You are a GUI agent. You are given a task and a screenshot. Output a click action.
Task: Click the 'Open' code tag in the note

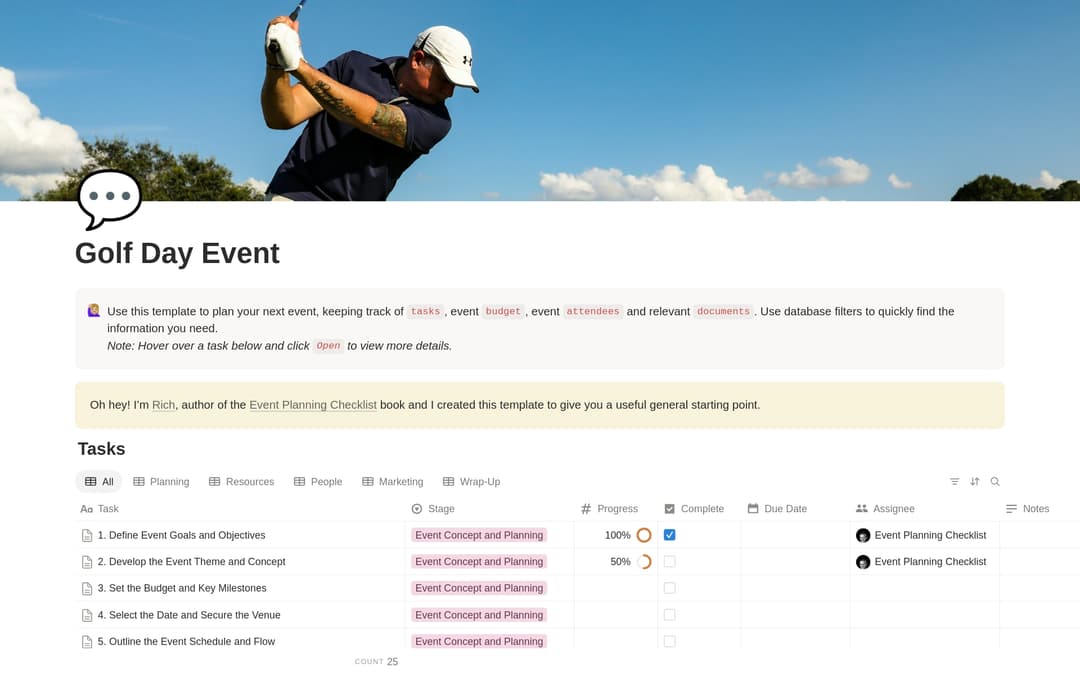coord(329,346)
